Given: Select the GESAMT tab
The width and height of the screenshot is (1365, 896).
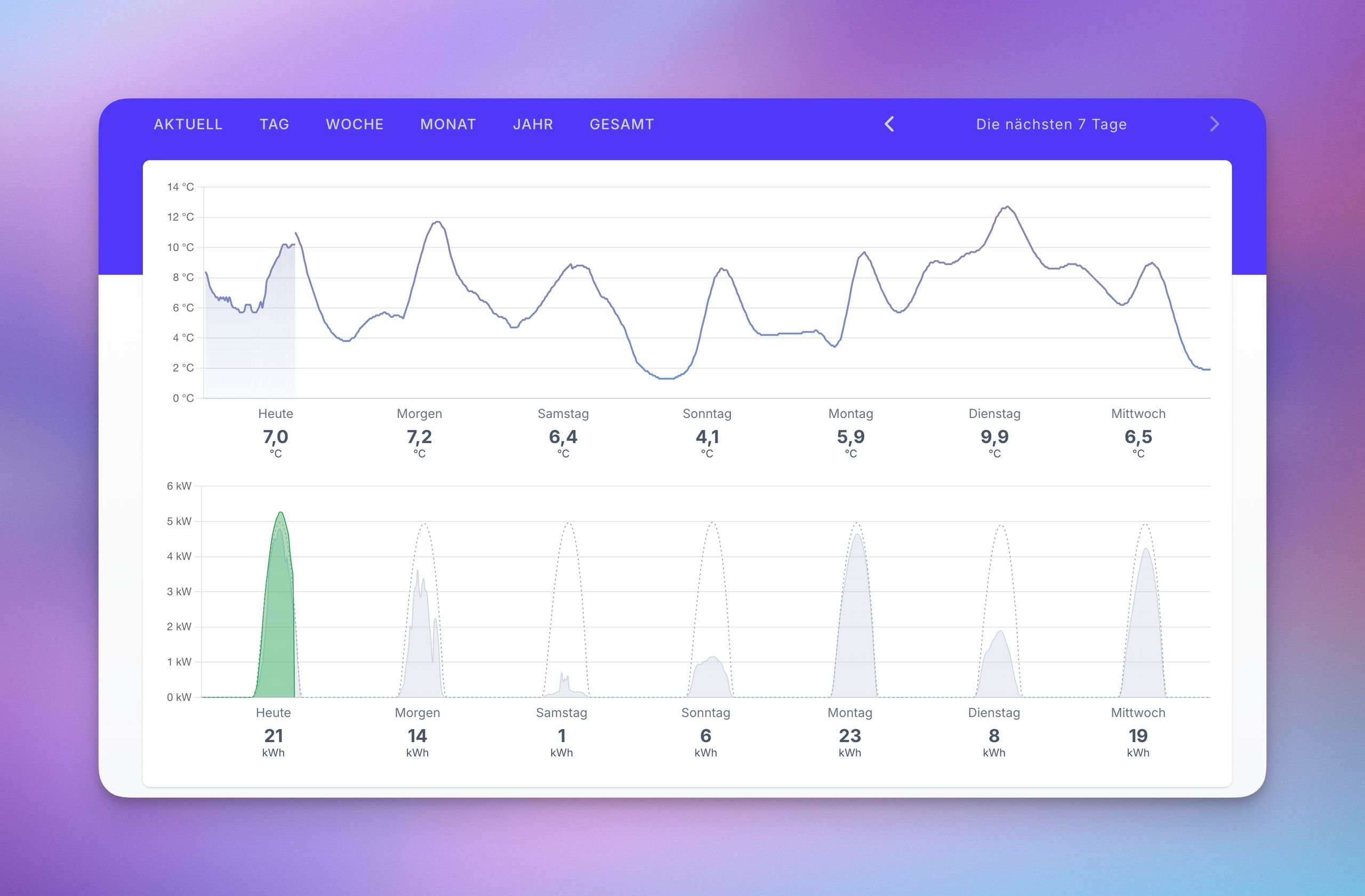Looking at the screenshot, I should (622, 124).
